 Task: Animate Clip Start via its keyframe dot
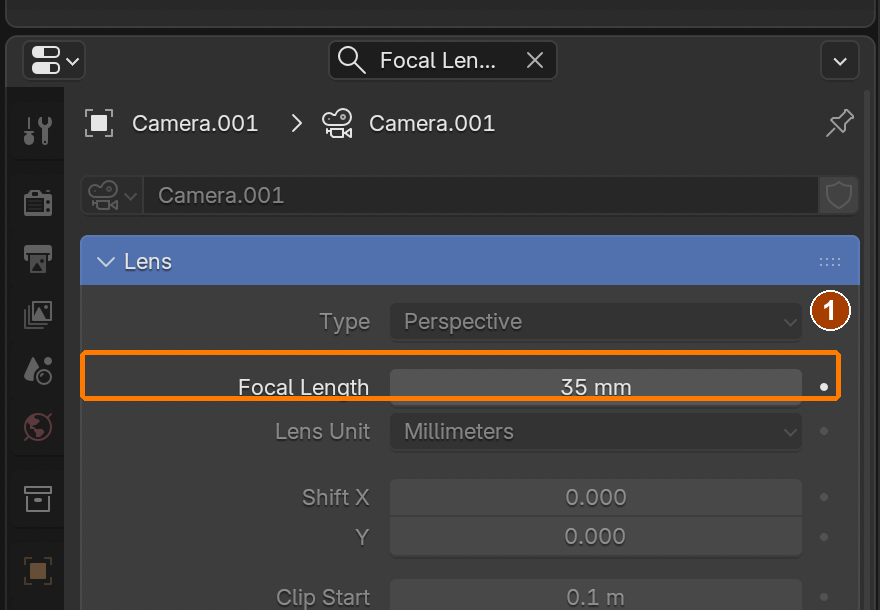coord(824,597)
